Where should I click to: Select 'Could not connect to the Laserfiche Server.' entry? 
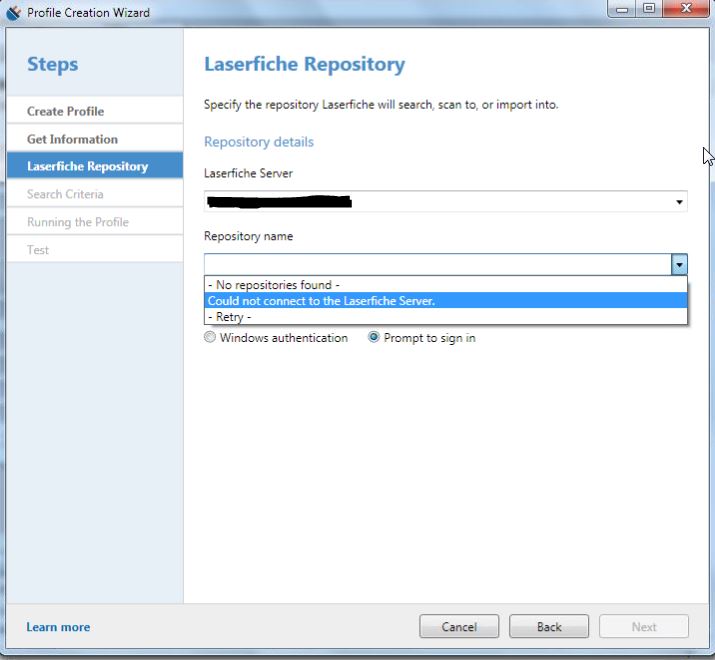446,301
